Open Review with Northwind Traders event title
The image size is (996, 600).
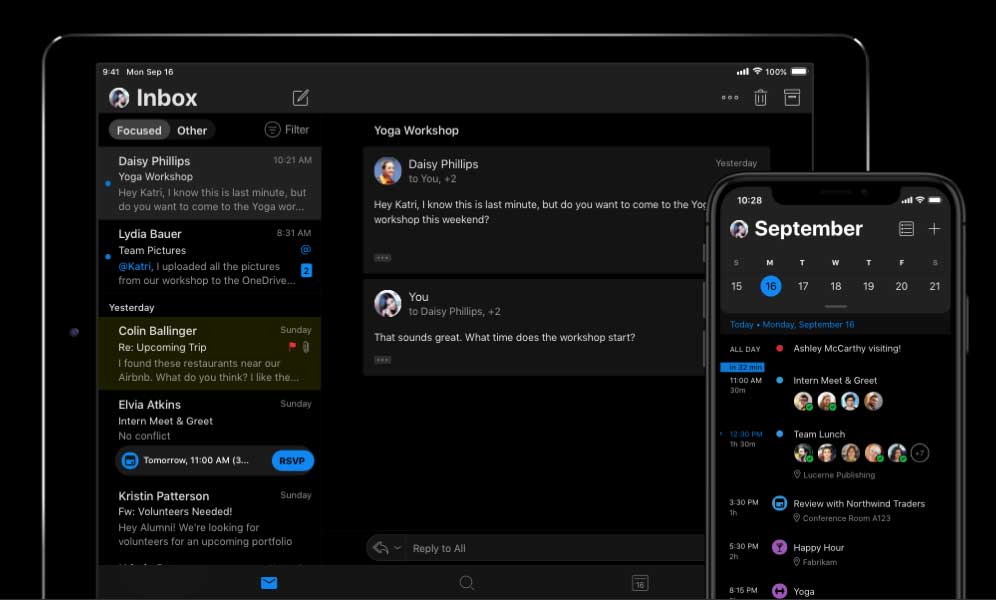click(859, 503)
